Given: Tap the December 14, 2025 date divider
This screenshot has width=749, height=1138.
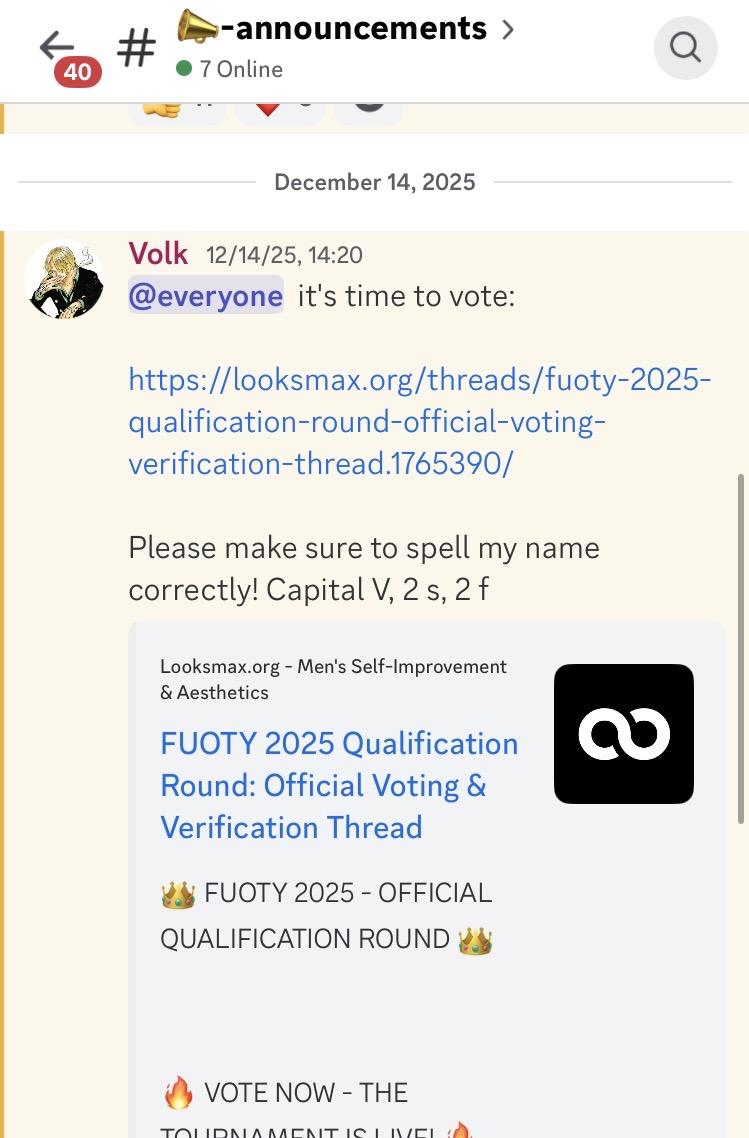Looking at the screenshot, I should click(x=375, y=182).
